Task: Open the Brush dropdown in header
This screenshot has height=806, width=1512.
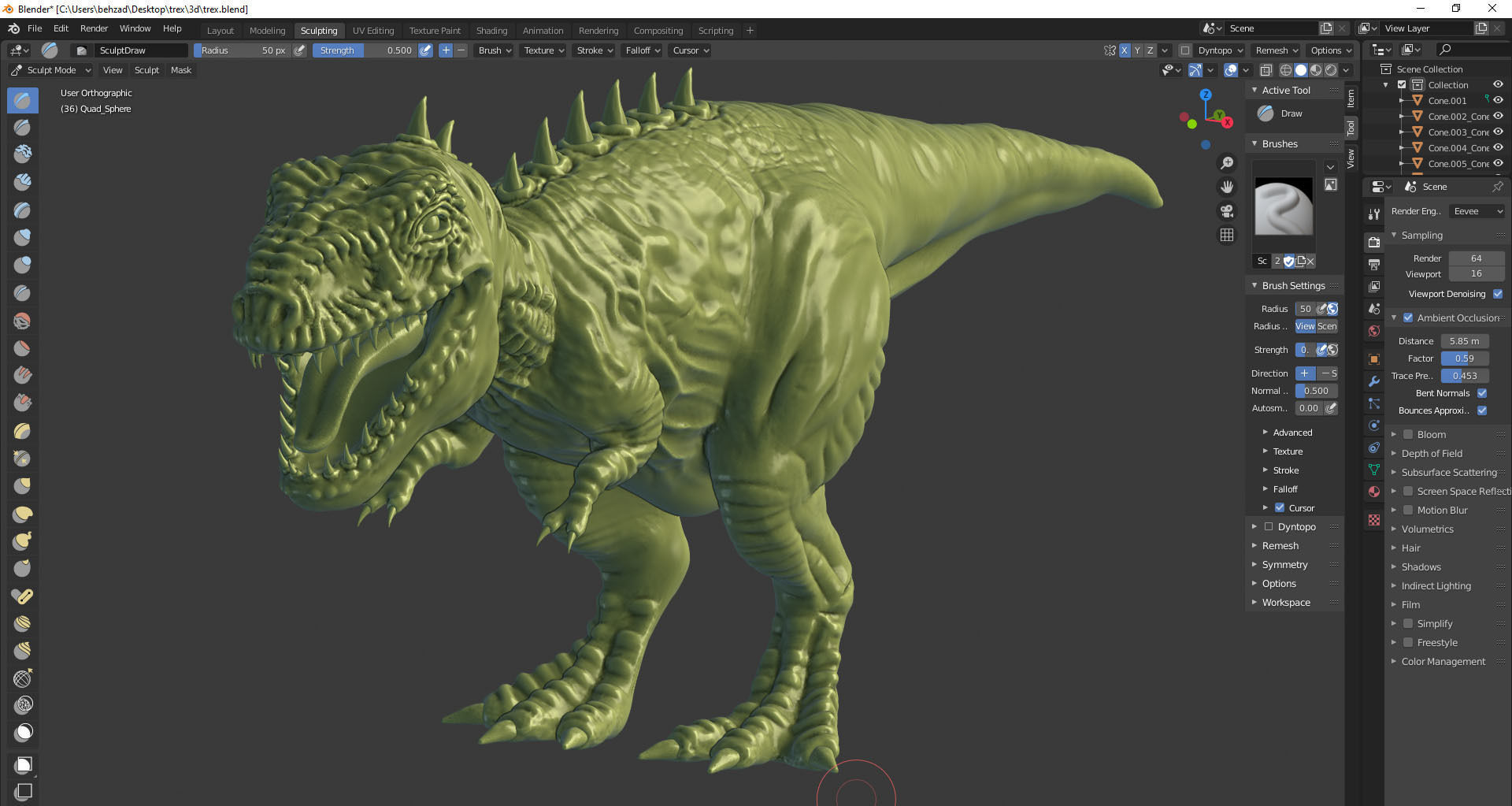Action: pos(495,50)
